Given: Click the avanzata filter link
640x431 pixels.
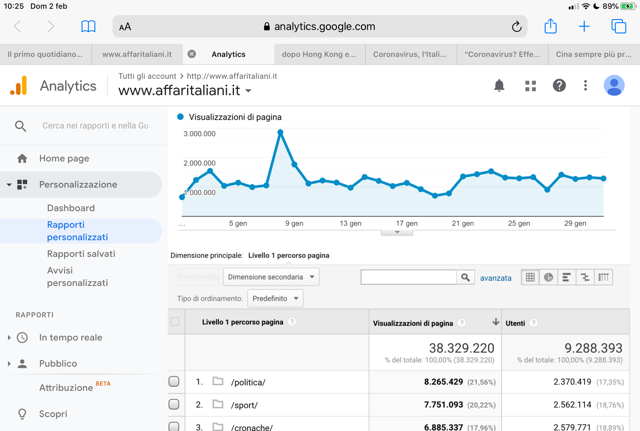Looking at the screenshot, I should 496,278.
